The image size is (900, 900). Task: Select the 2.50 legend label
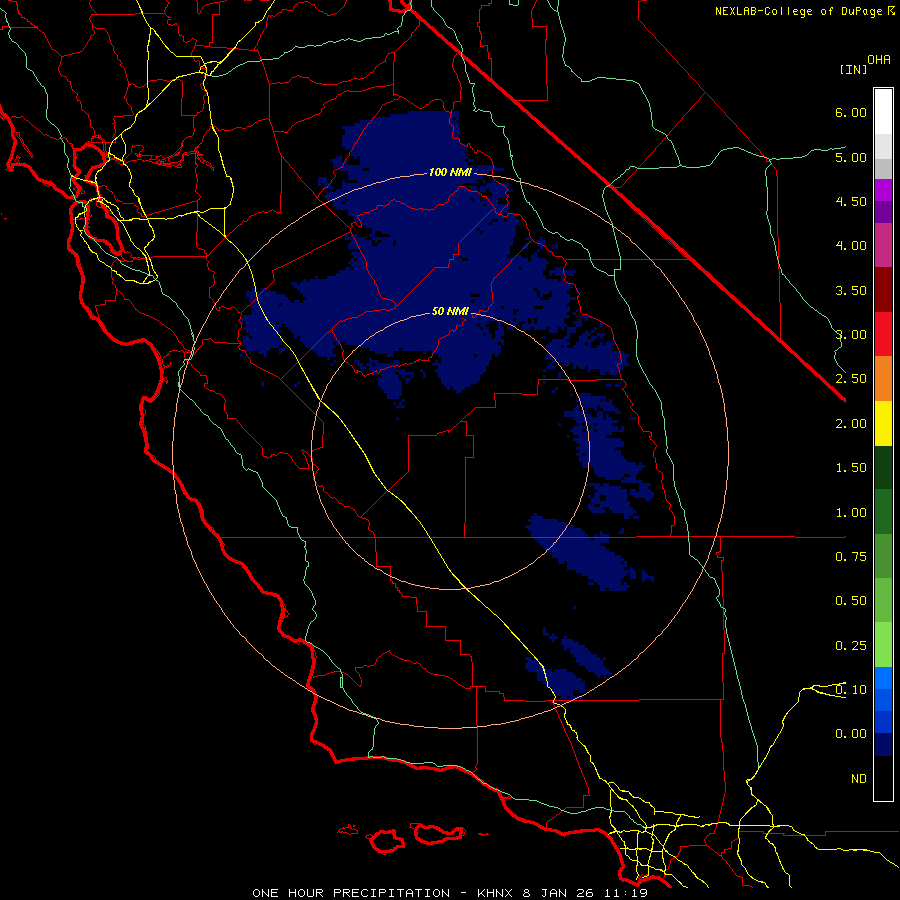(x=851, y=379)
